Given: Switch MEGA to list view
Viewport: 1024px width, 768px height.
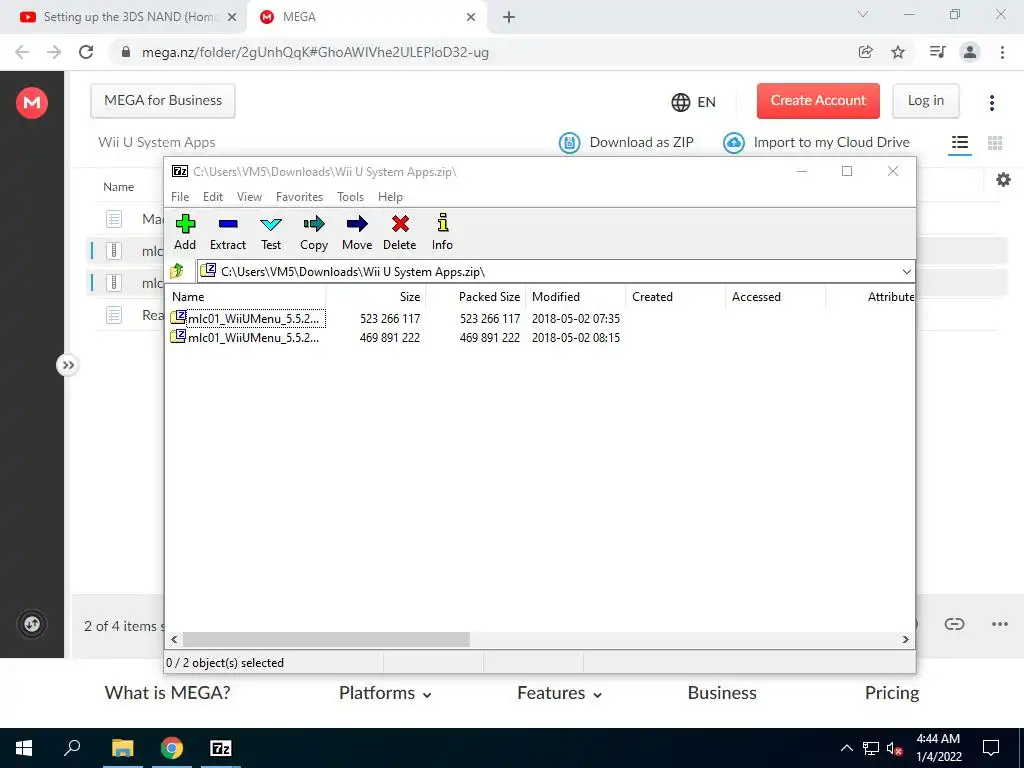Looking at the screenshot, I should [x=959, y=142].
